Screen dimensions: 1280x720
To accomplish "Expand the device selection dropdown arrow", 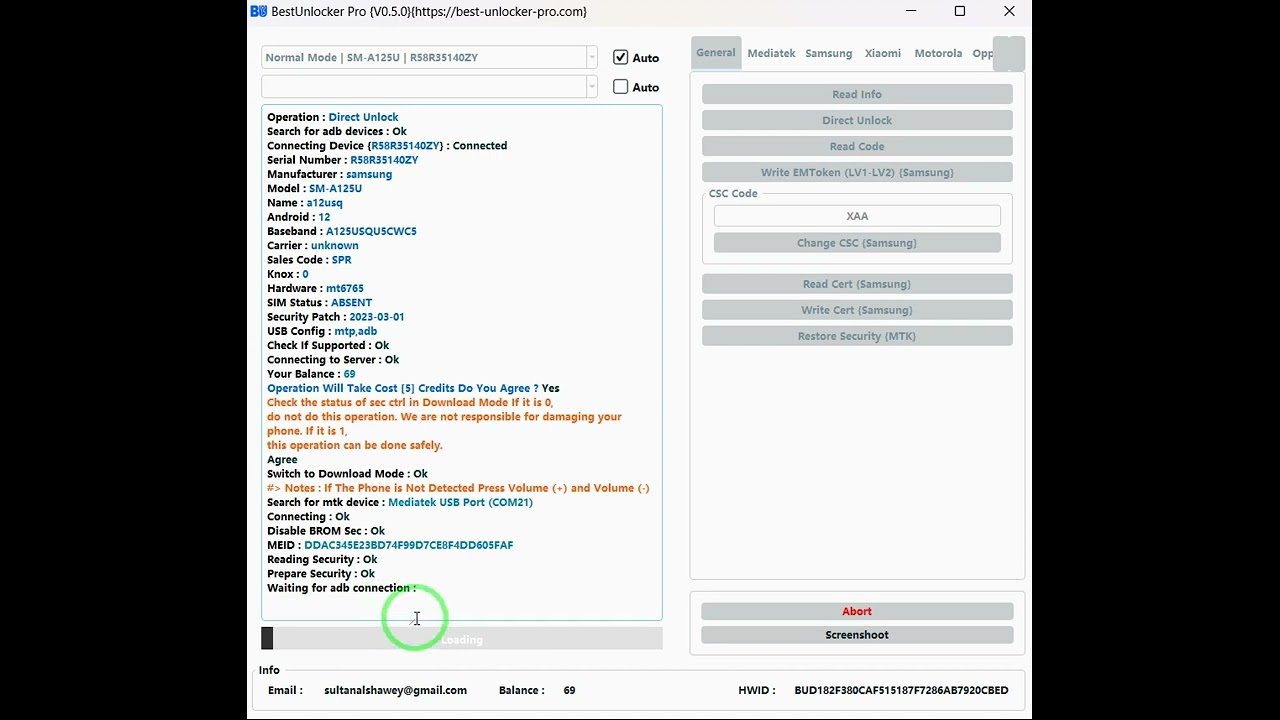I will click(592, 58).
